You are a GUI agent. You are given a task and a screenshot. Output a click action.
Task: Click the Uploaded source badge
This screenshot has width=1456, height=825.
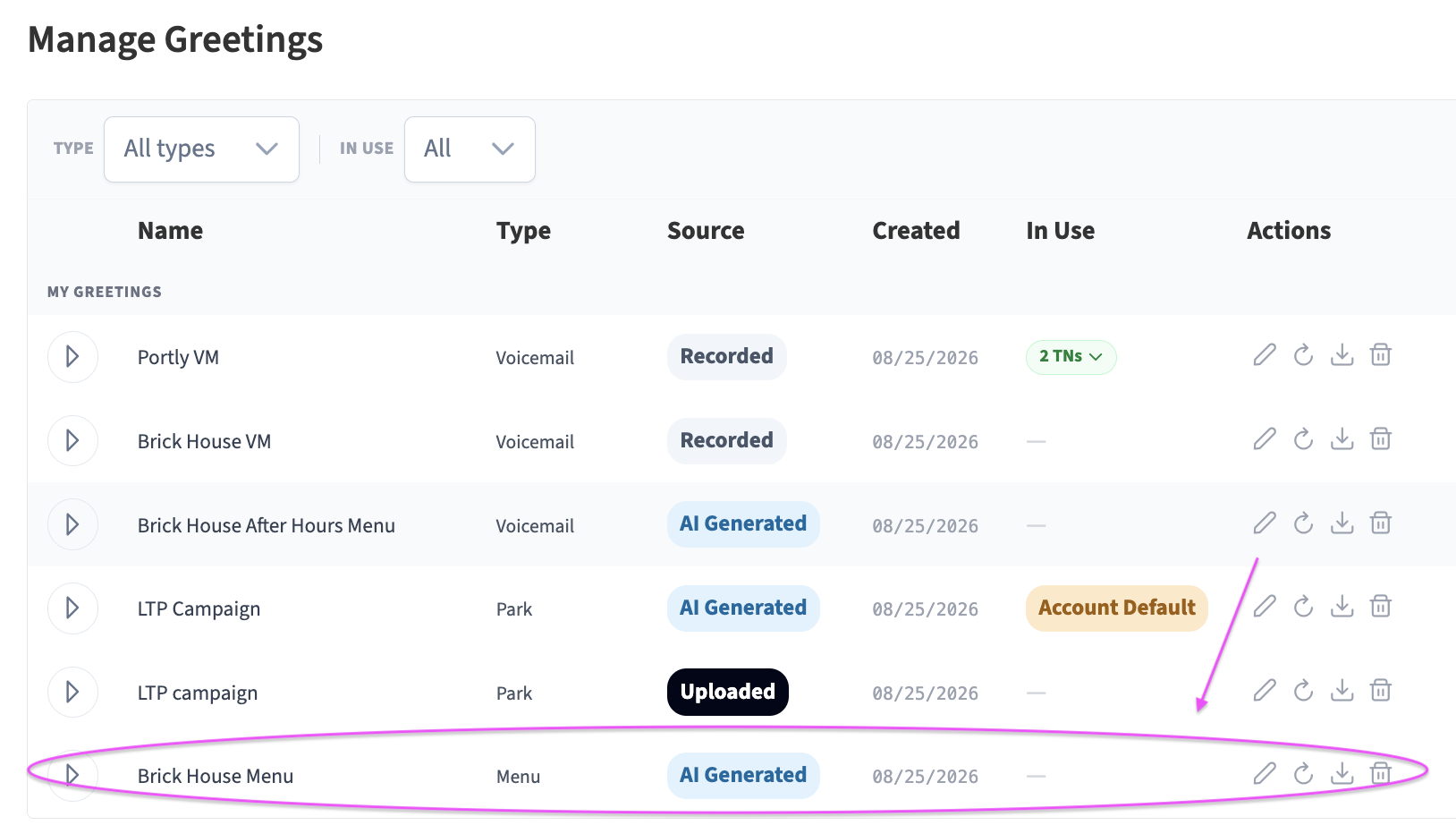coord(728,692)
